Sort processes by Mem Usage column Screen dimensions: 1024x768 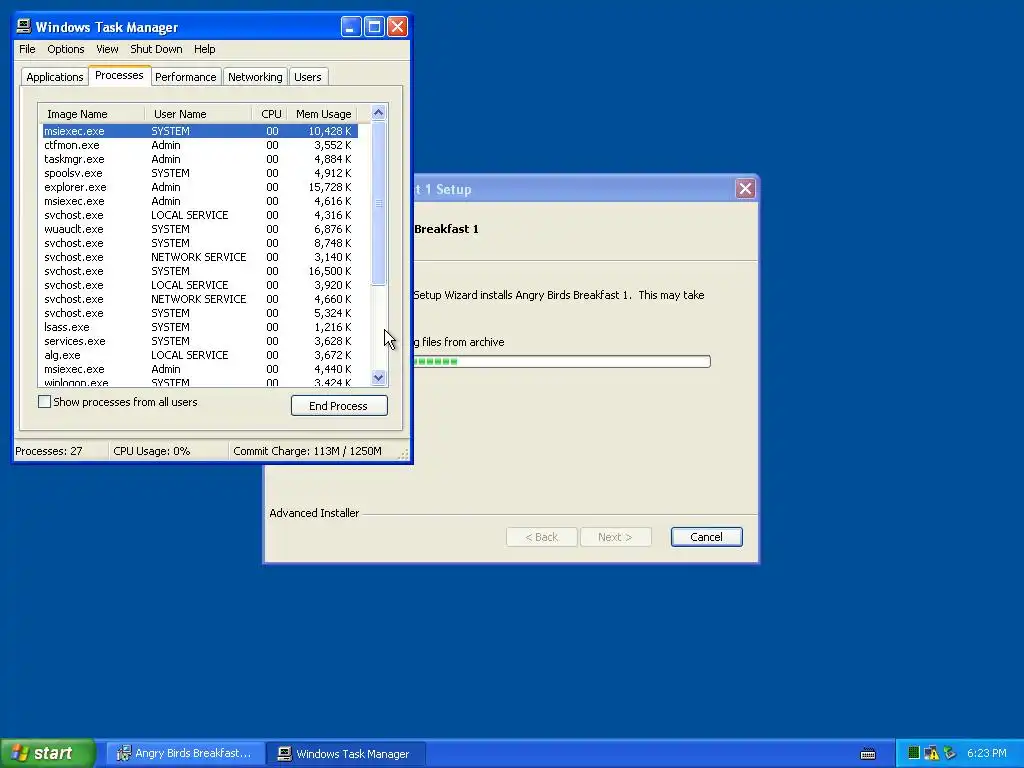point(322,114)
